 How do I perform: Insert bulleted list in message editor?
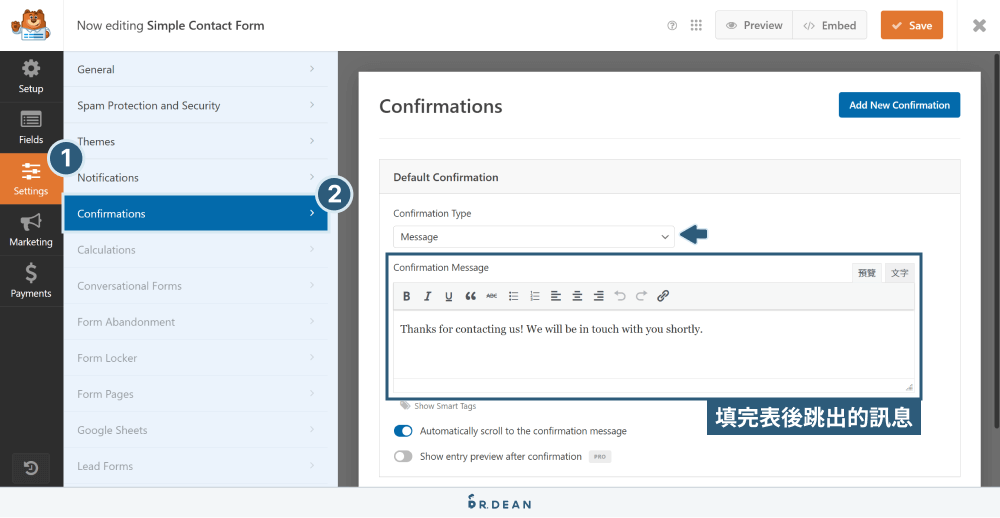513,296
